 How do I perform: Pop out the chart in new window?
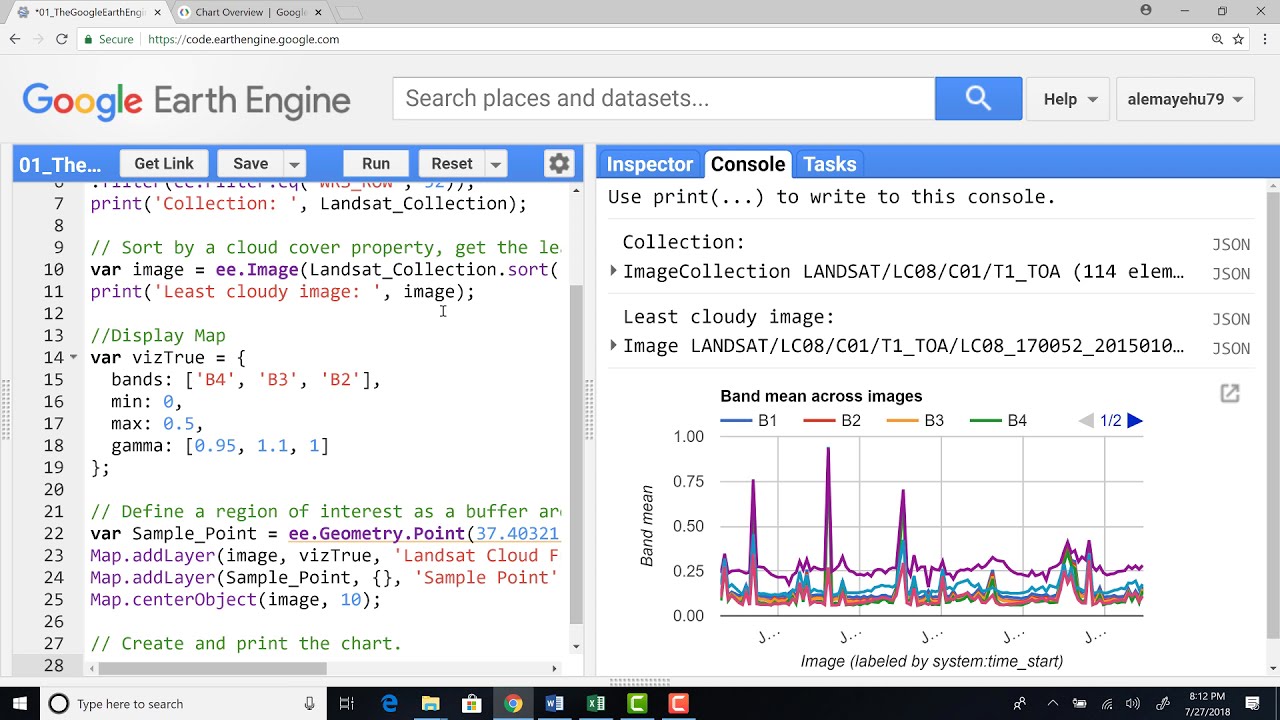tap(1230, 394)
